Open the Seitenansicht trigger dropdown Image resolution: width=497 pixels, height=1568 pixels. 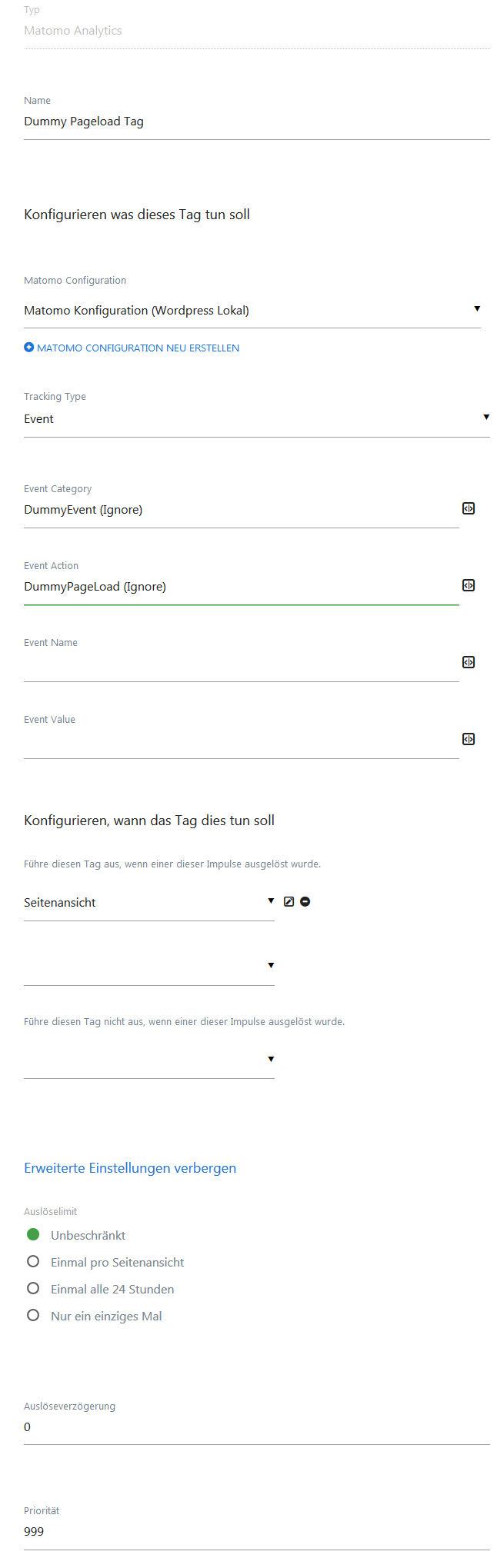(x=149, y=903)
